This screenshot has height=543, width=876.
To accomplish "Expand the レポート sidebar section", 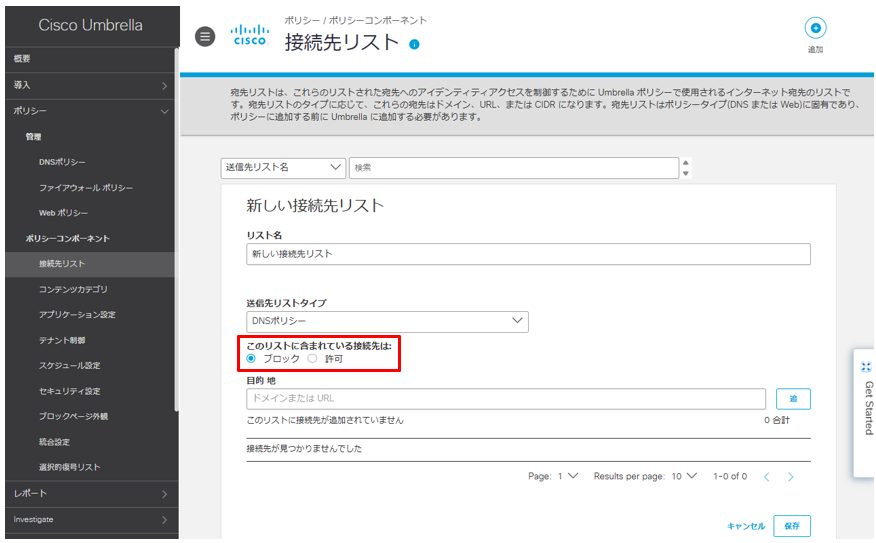I will pyautogui.click(x=90, y=494).
